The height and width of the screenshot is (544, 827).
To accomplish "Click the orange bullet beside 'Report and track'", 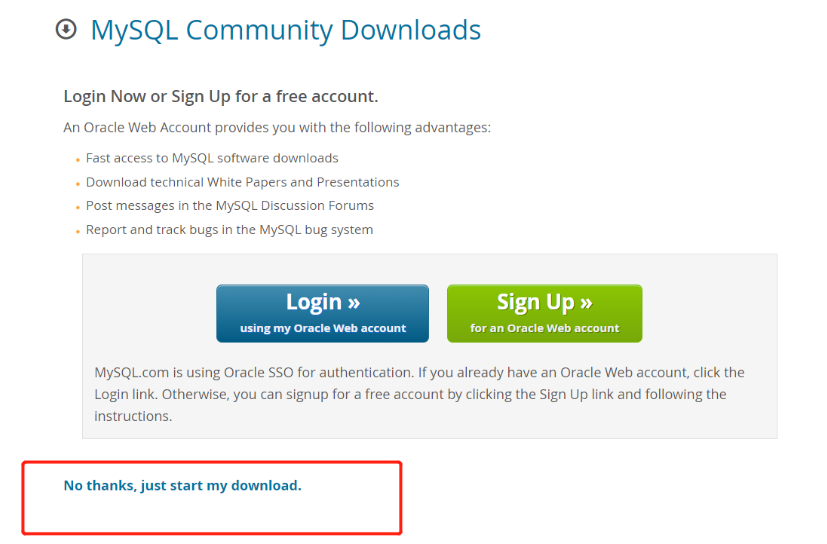I will coord(78,232).
